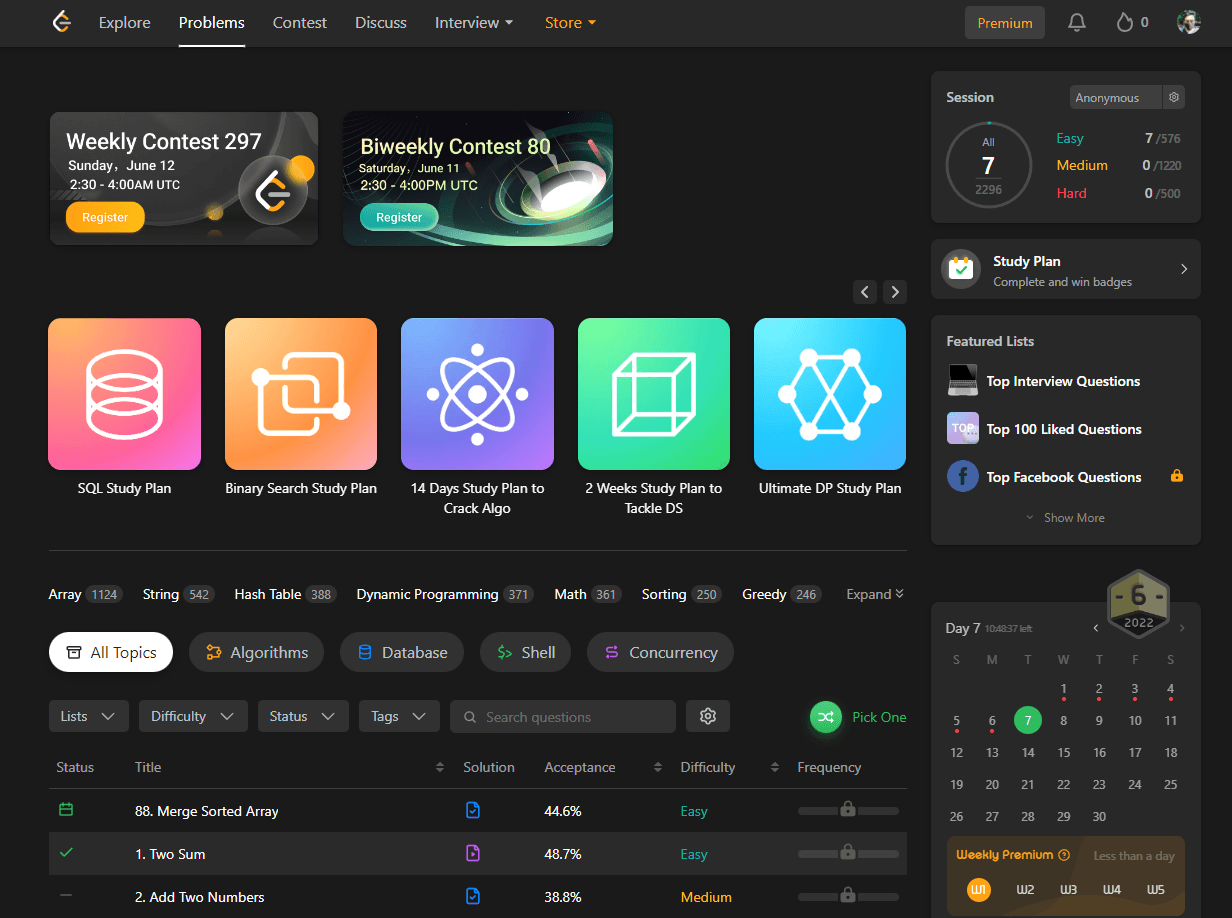Click the lock icon on Top Facebook Questions
1232x918 pixels.
coord(1177,476)
